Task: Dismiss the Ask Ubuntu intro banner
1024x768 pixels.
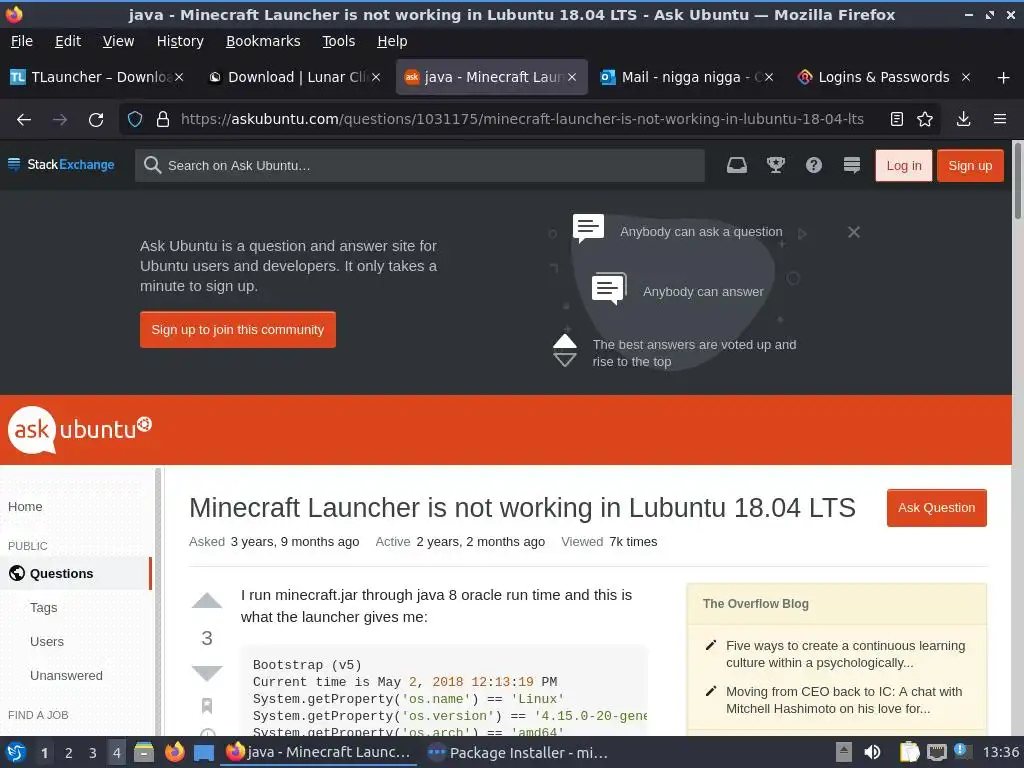Action: click(x=854, y=232)
